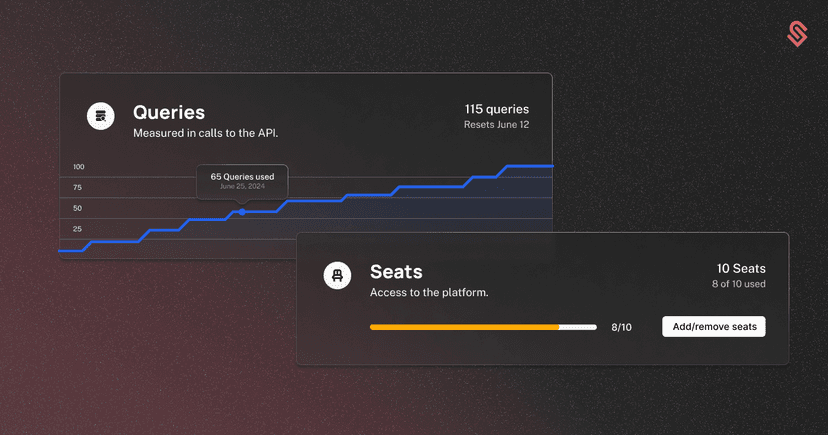
Task: Click the Seats heading
Action: click(x=396, y=272)
